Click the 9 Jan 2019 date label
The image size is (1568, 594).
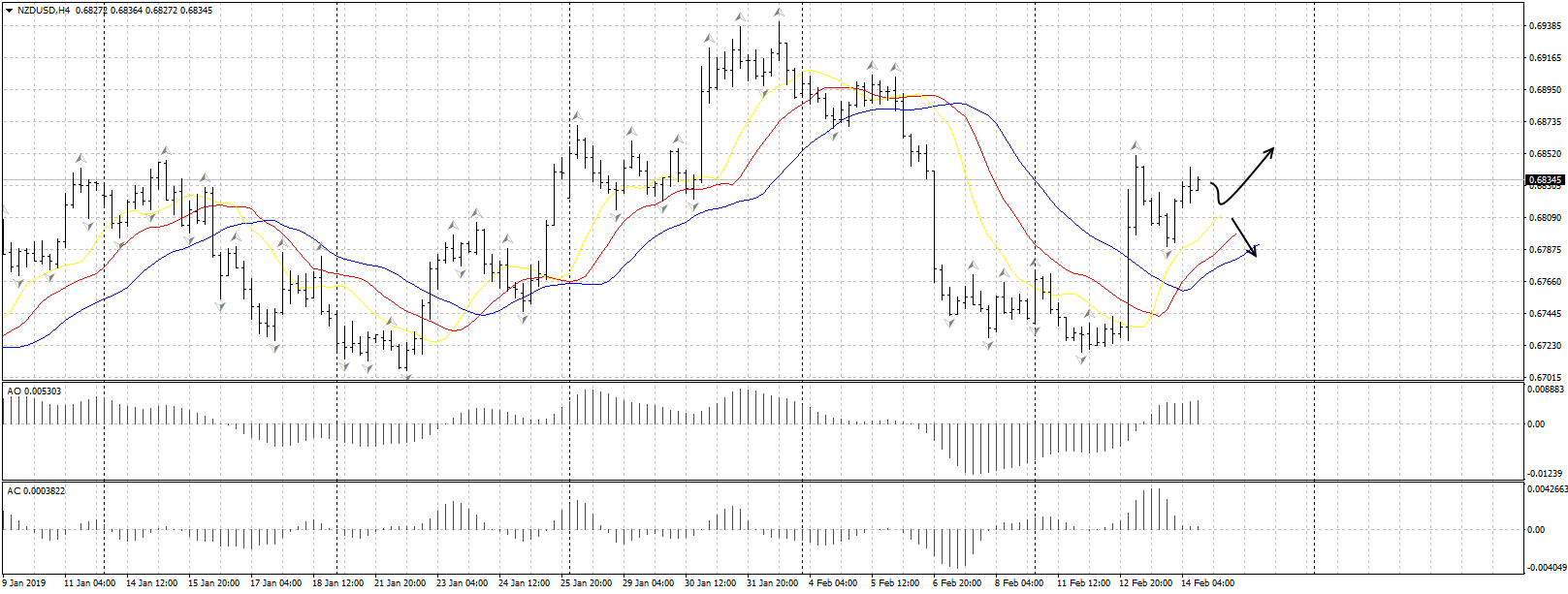24,583
